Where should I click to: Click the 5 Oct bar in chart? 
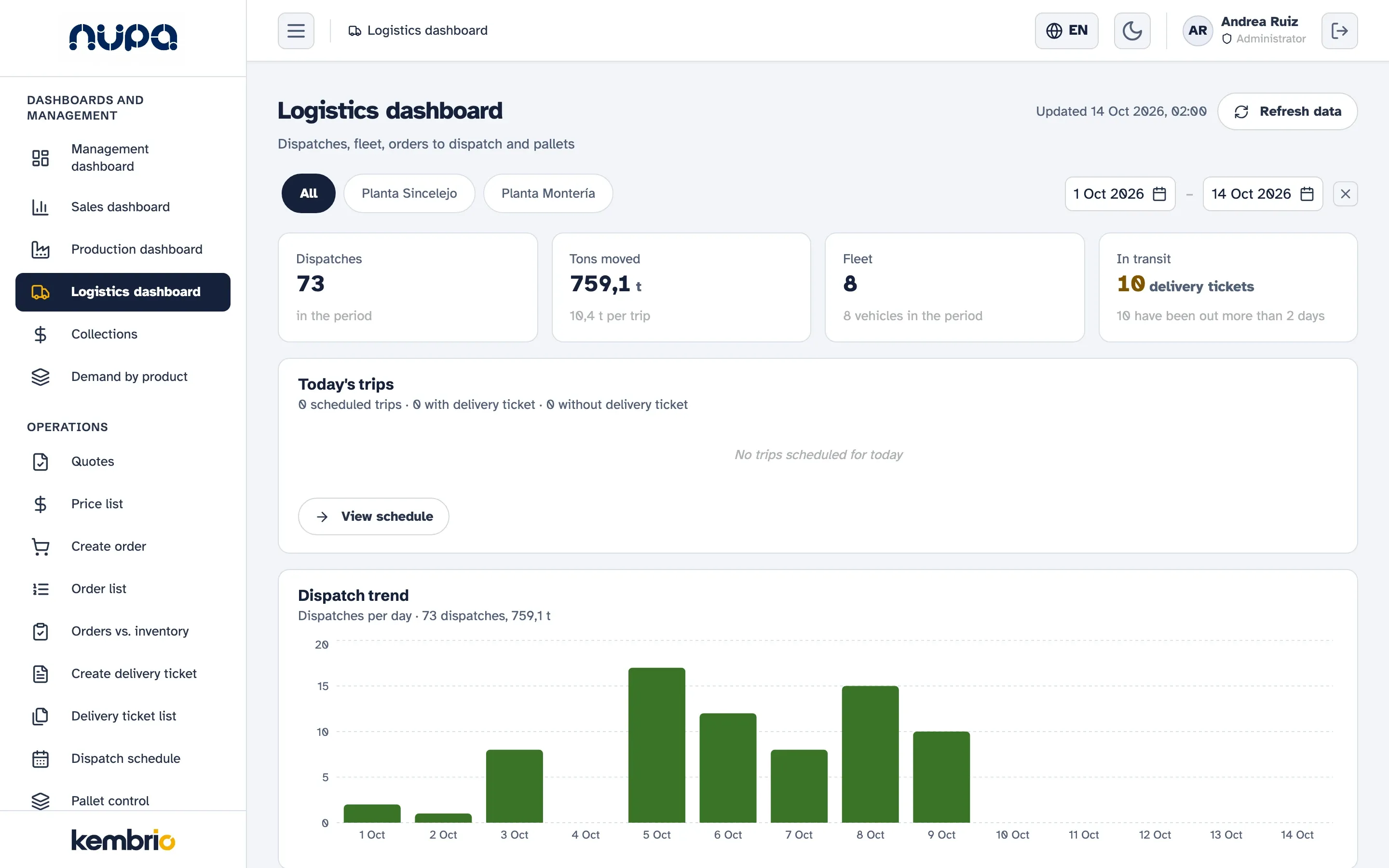pyautogui.click(x=656, y=745)
